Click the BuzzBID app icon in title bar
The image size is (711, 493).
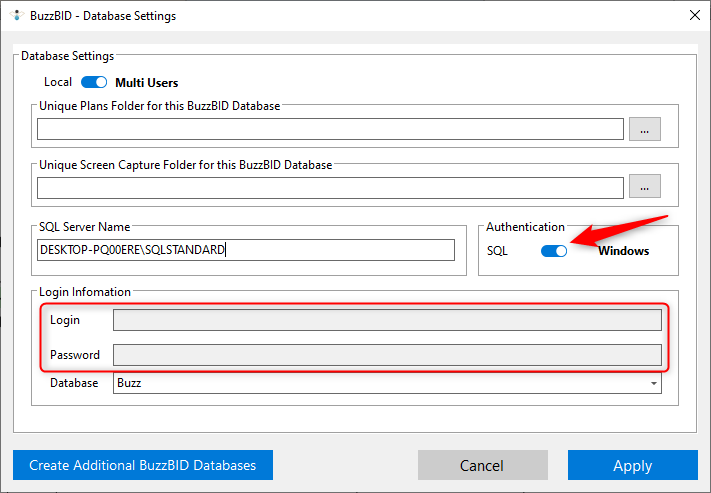15,16
